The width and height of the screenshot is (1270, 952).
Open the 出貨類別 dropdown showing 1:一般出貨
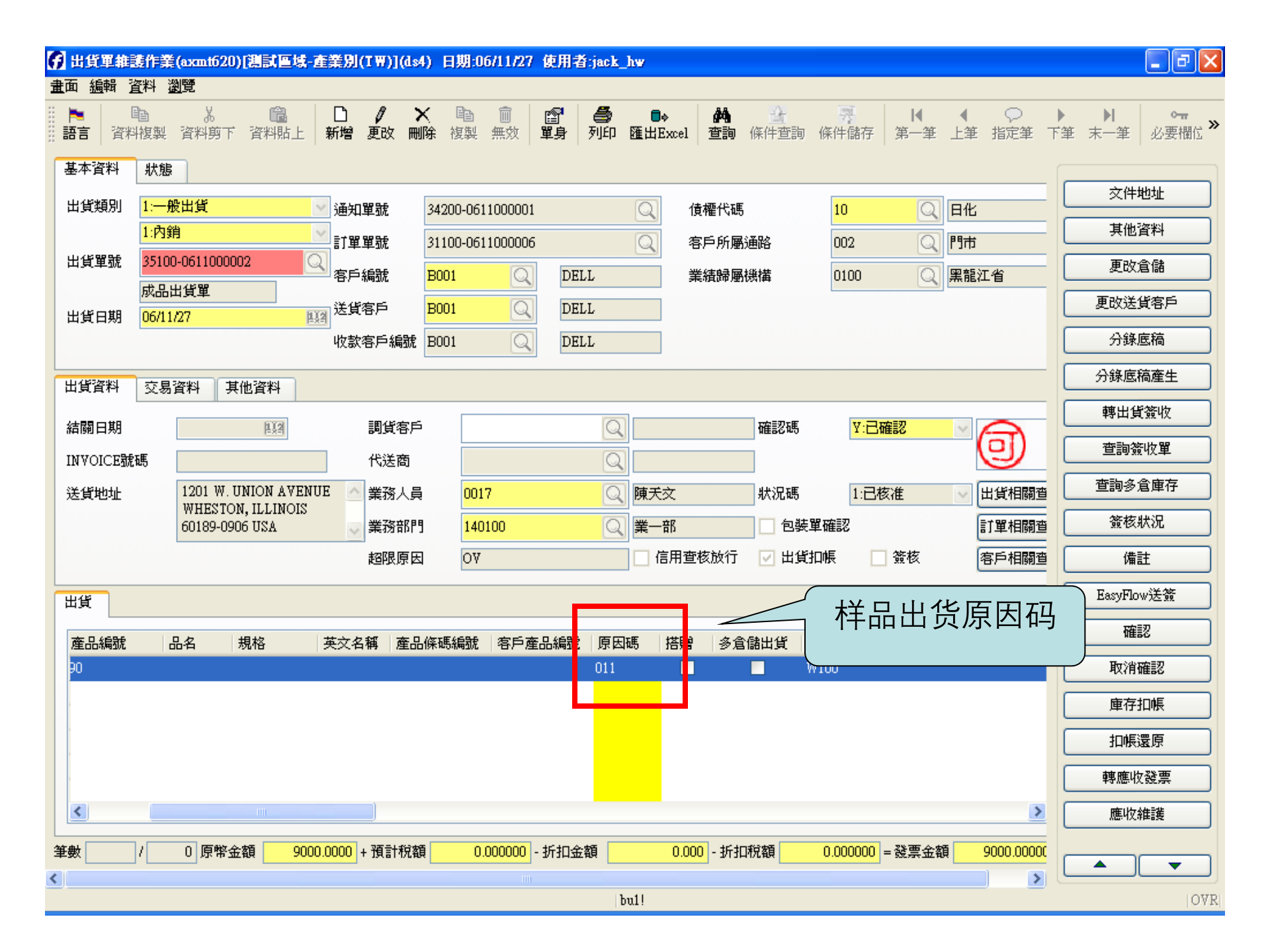coord(321,206)
